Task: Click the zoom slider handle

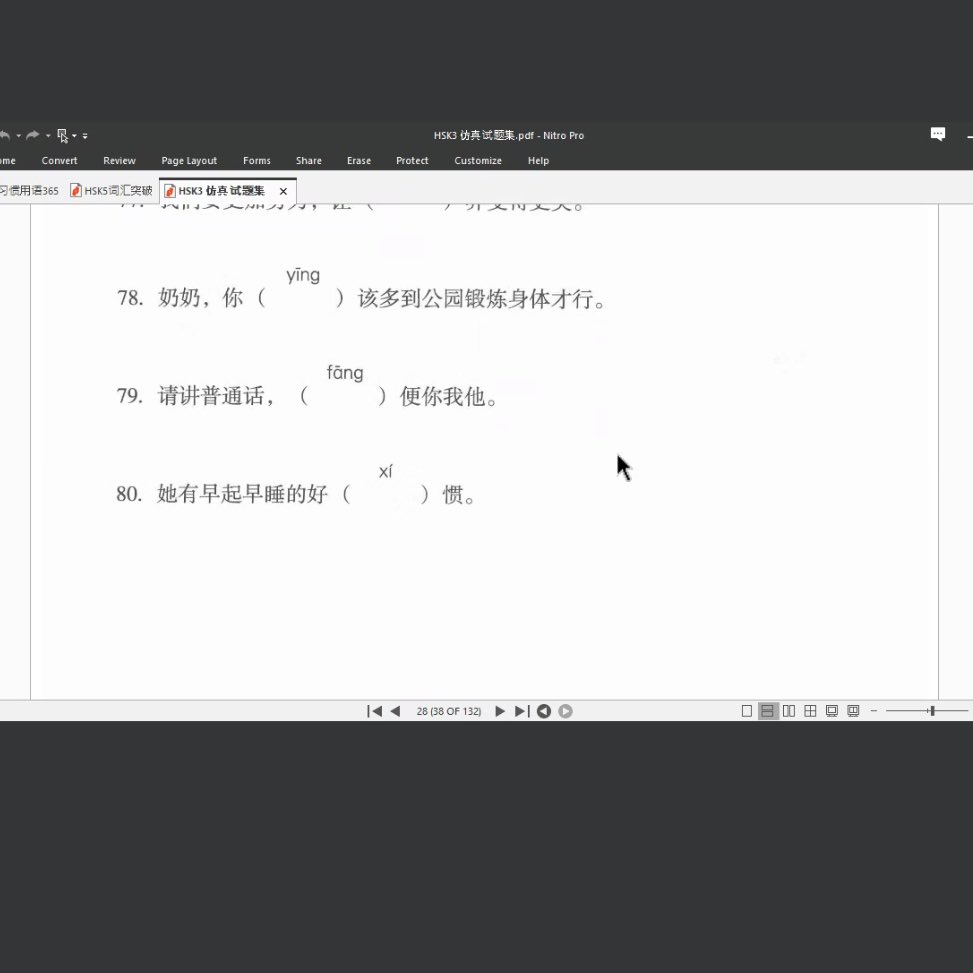Action: 932,711
